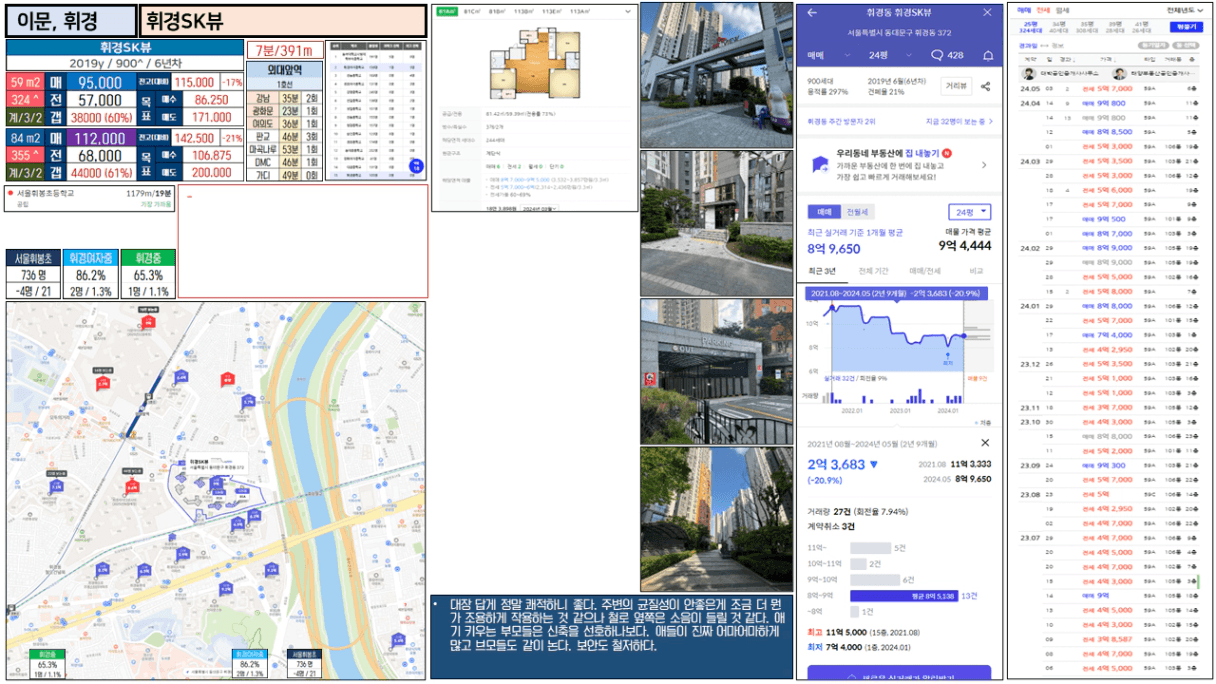Click the 강남 35분 commute row
The image size is (1216, 684).
coord(284,97)
